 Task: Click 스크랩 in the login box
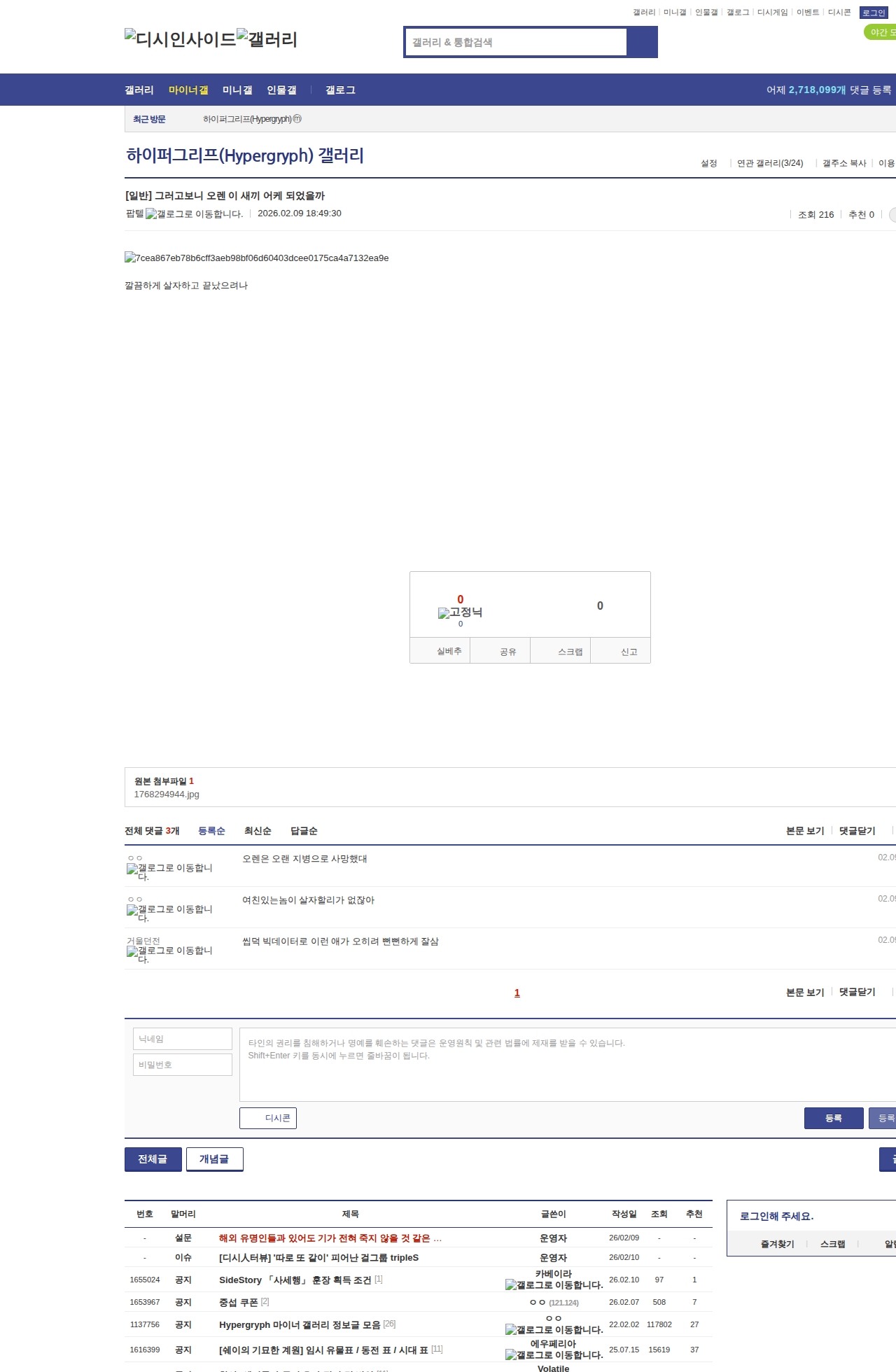click(832, 1244)
